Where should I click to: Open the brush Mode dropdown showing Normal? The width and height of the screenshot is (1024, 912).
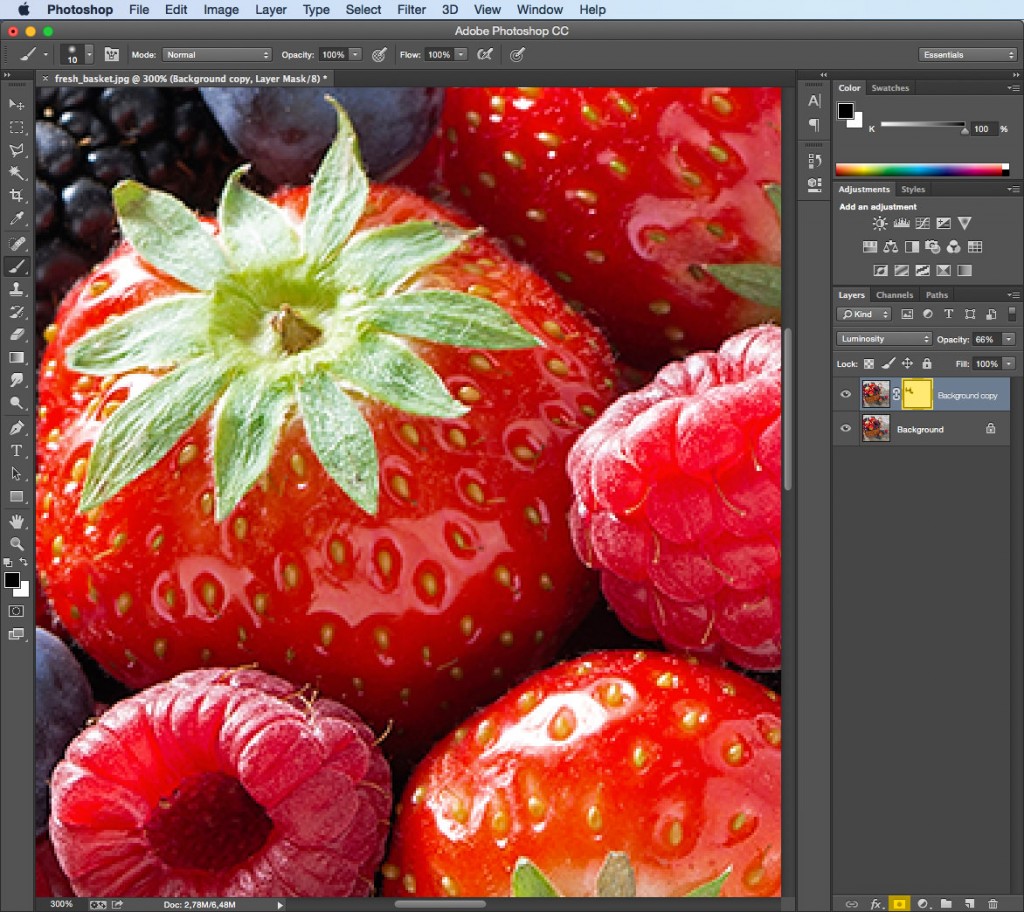click(217, 55)
